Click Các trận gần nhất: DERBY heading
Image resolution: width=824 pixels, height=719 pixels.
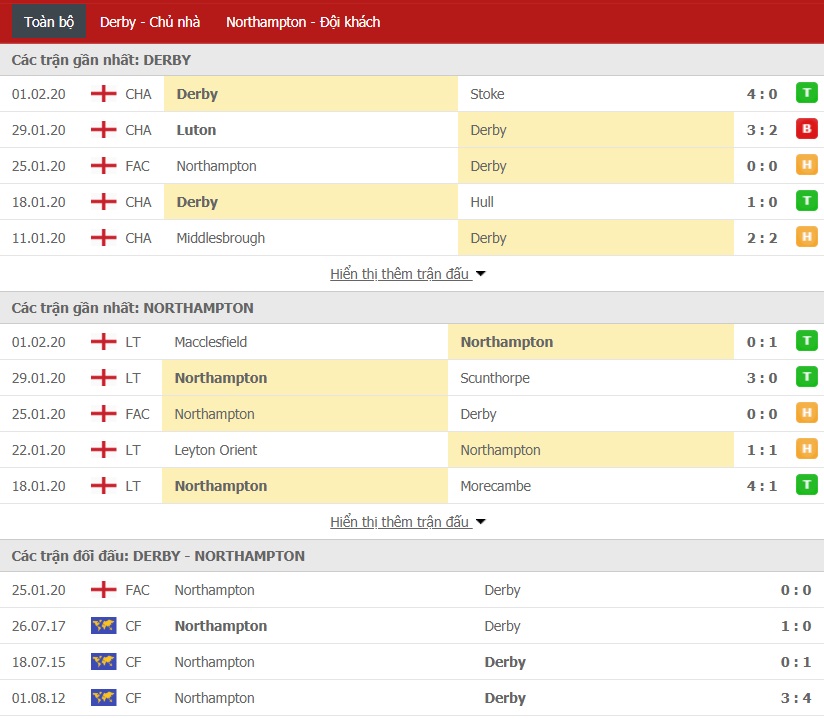(x=101, y=60)
